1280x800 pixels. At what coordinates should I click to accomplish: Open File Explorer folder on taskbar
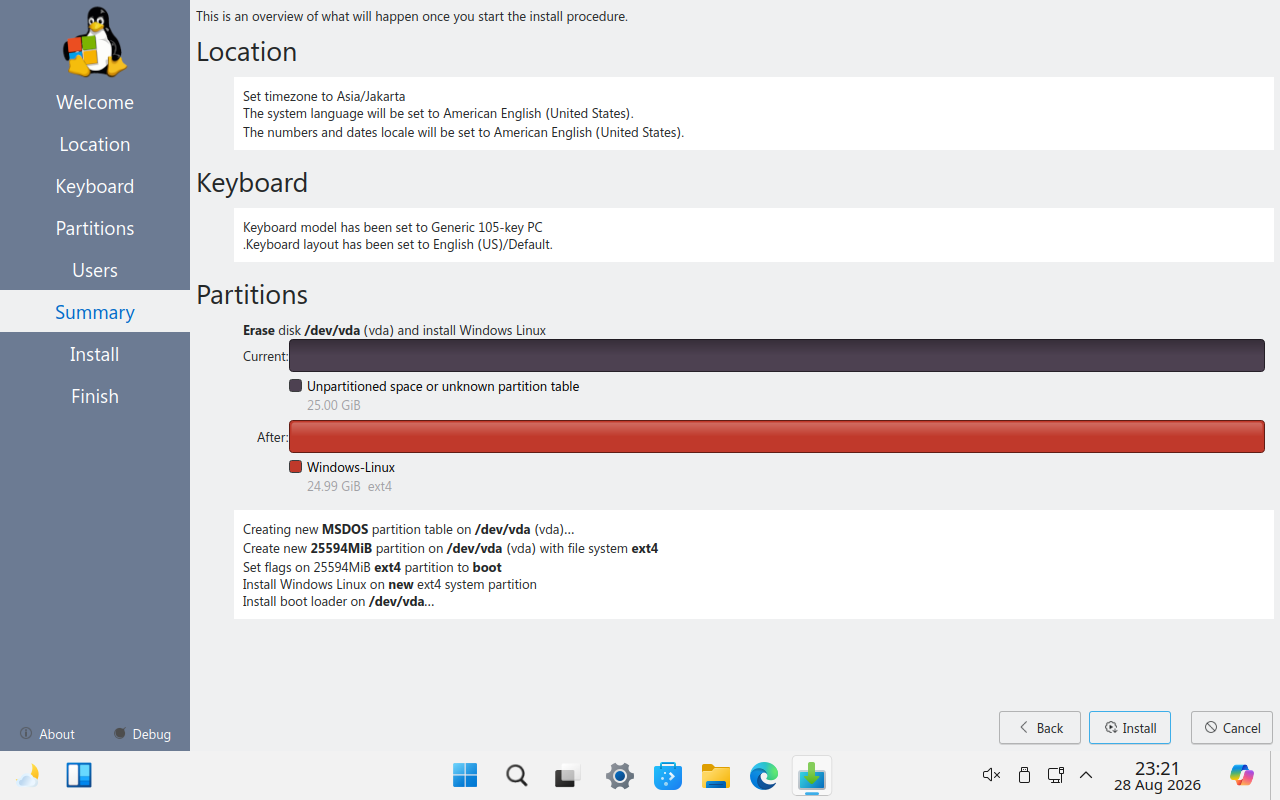pyautogui.click(x=716, y=775)
